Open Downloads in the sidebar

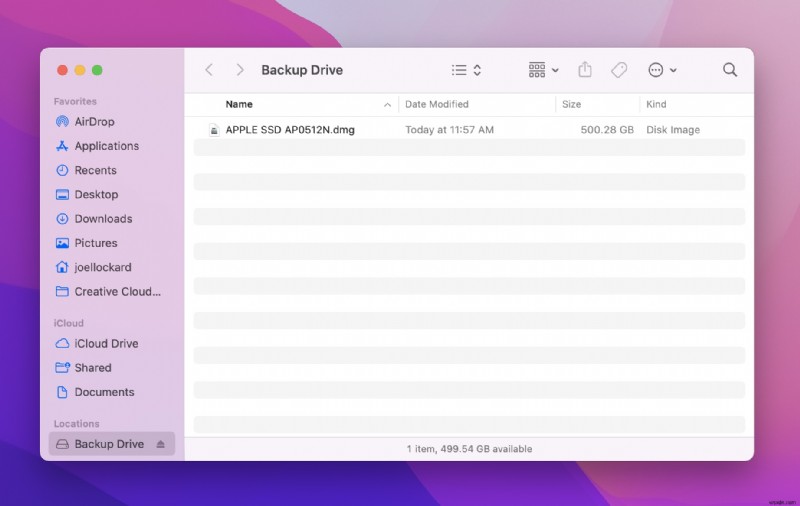pyautogui.click(x=94, y=219)
